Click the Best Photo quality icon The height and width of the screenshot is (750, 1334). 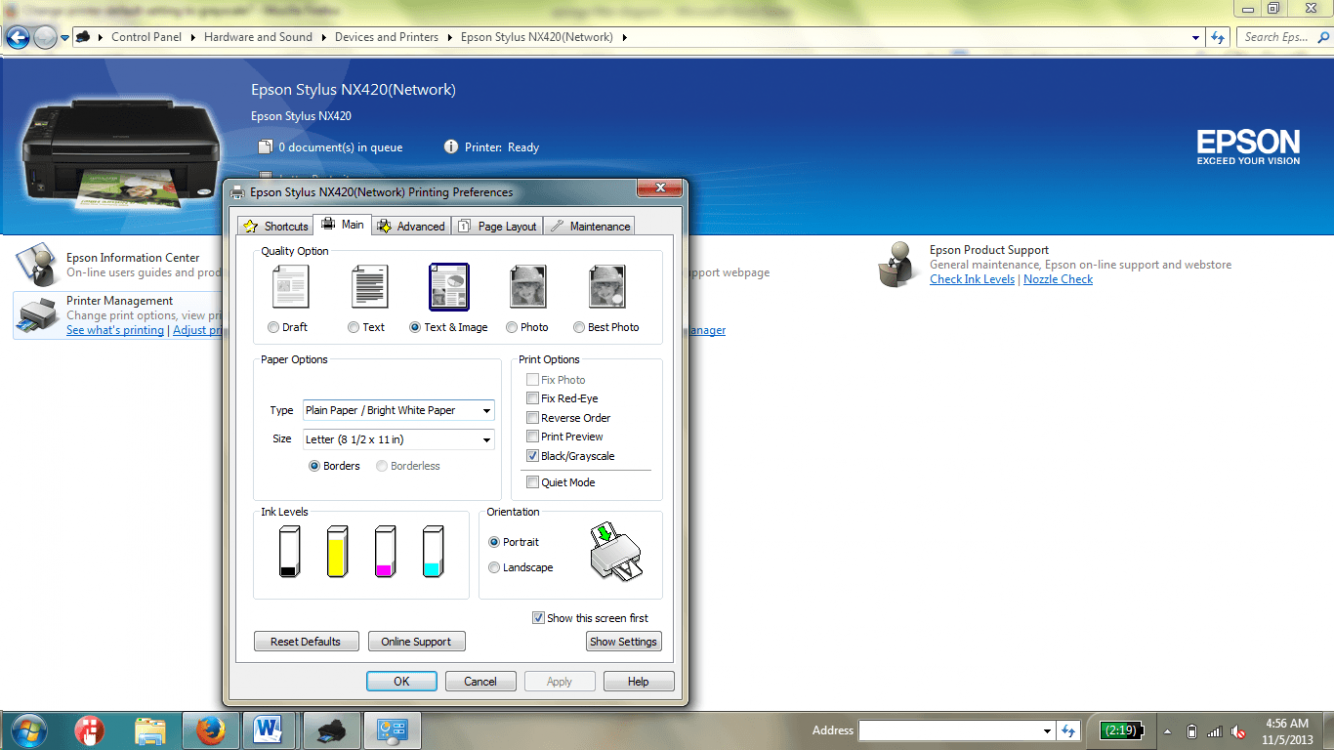point(607,287)
